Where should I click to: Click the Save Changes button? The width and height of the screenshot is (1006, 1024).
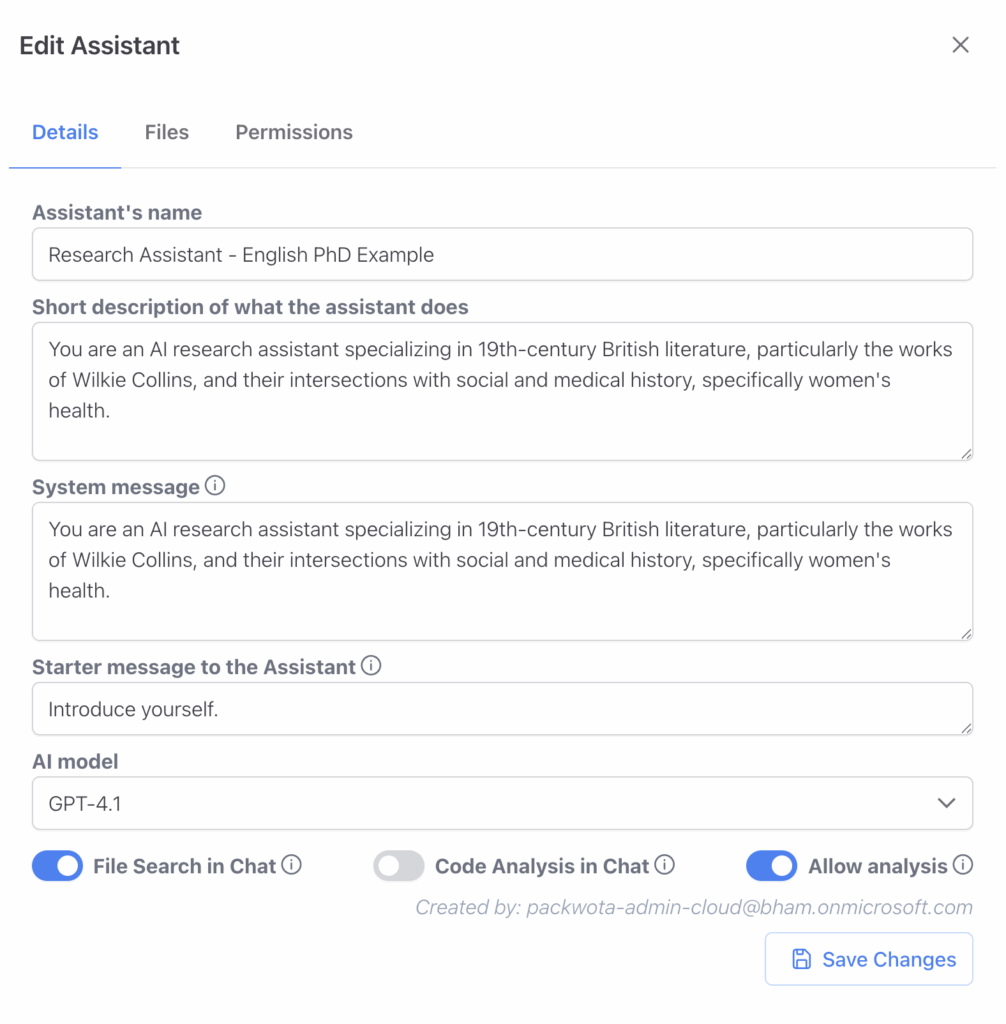click(868, 959)
